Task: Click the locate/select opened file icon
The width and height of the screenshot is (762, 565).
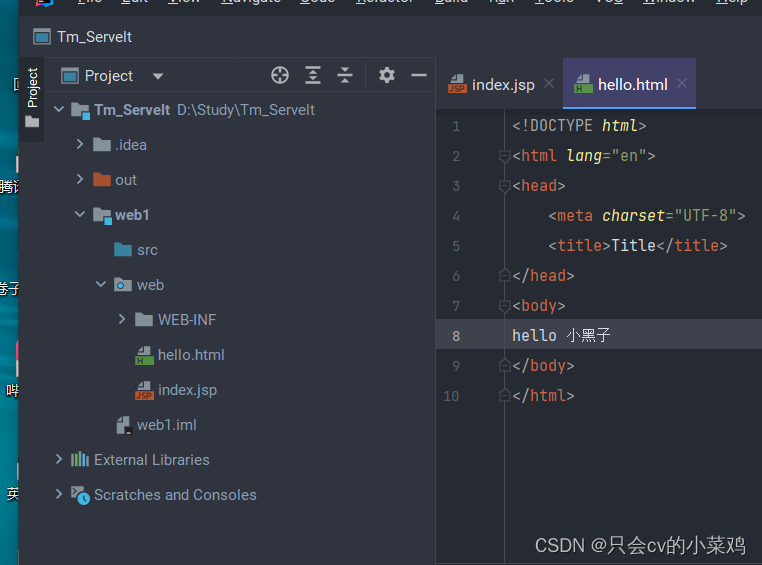Action: coord(280,75)
